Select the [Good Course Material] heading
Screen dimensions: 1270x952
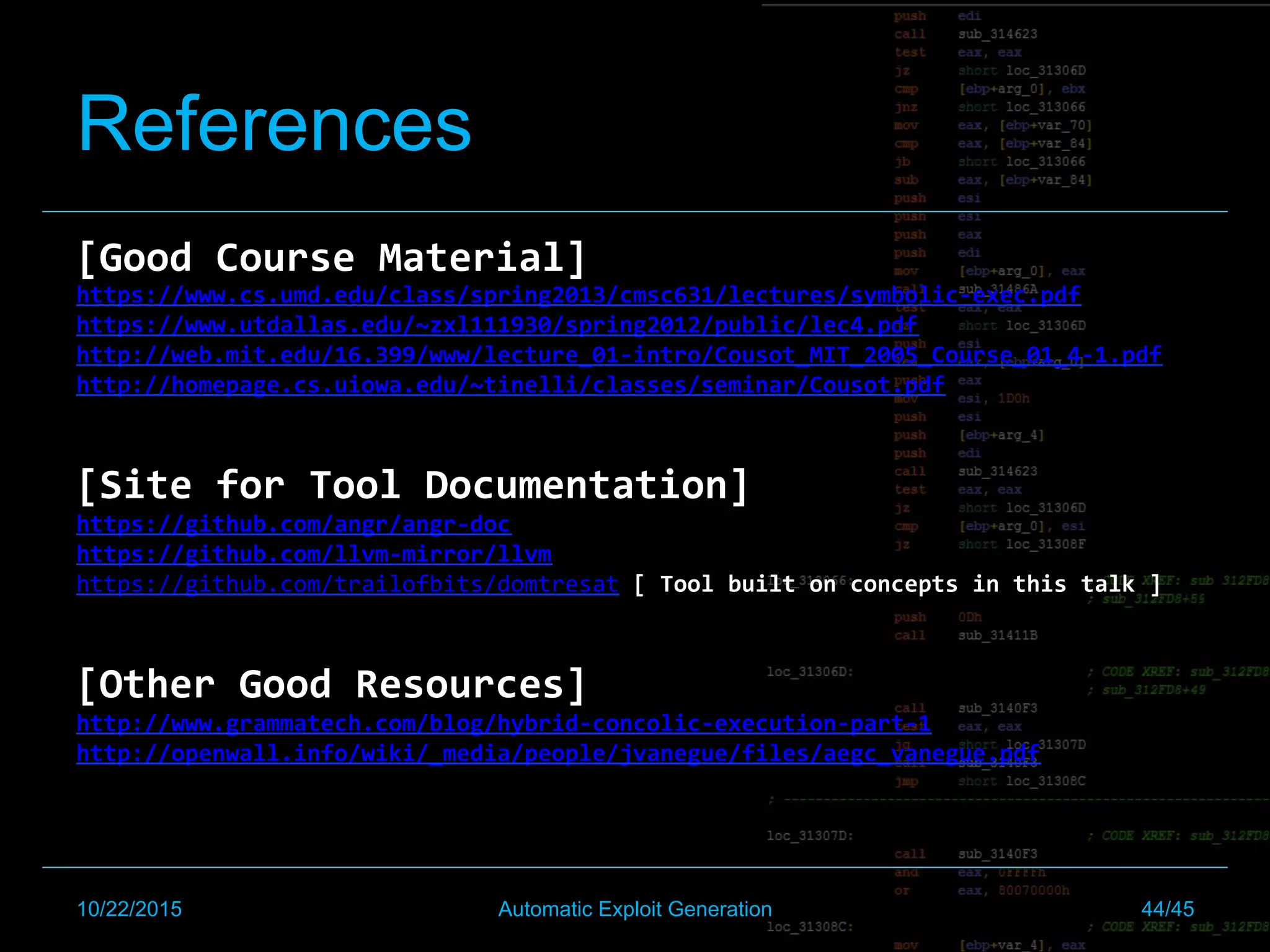332,258
